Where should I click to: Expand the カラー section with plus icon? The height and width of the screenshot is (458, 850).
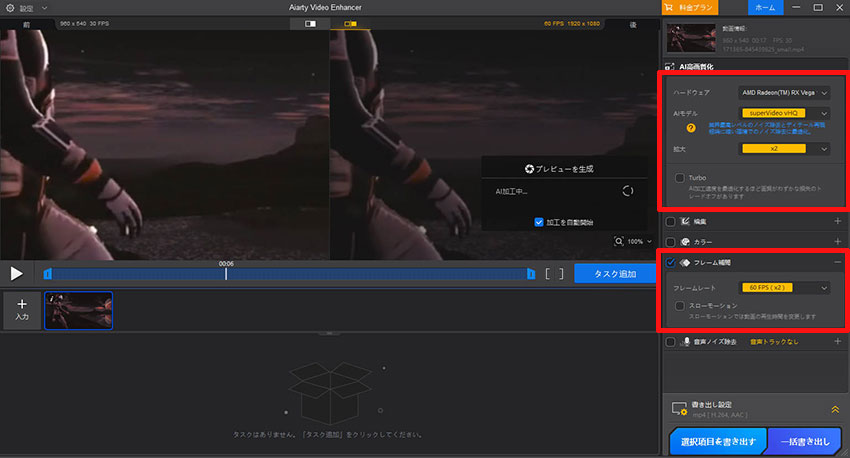click(x=838, y=242)
